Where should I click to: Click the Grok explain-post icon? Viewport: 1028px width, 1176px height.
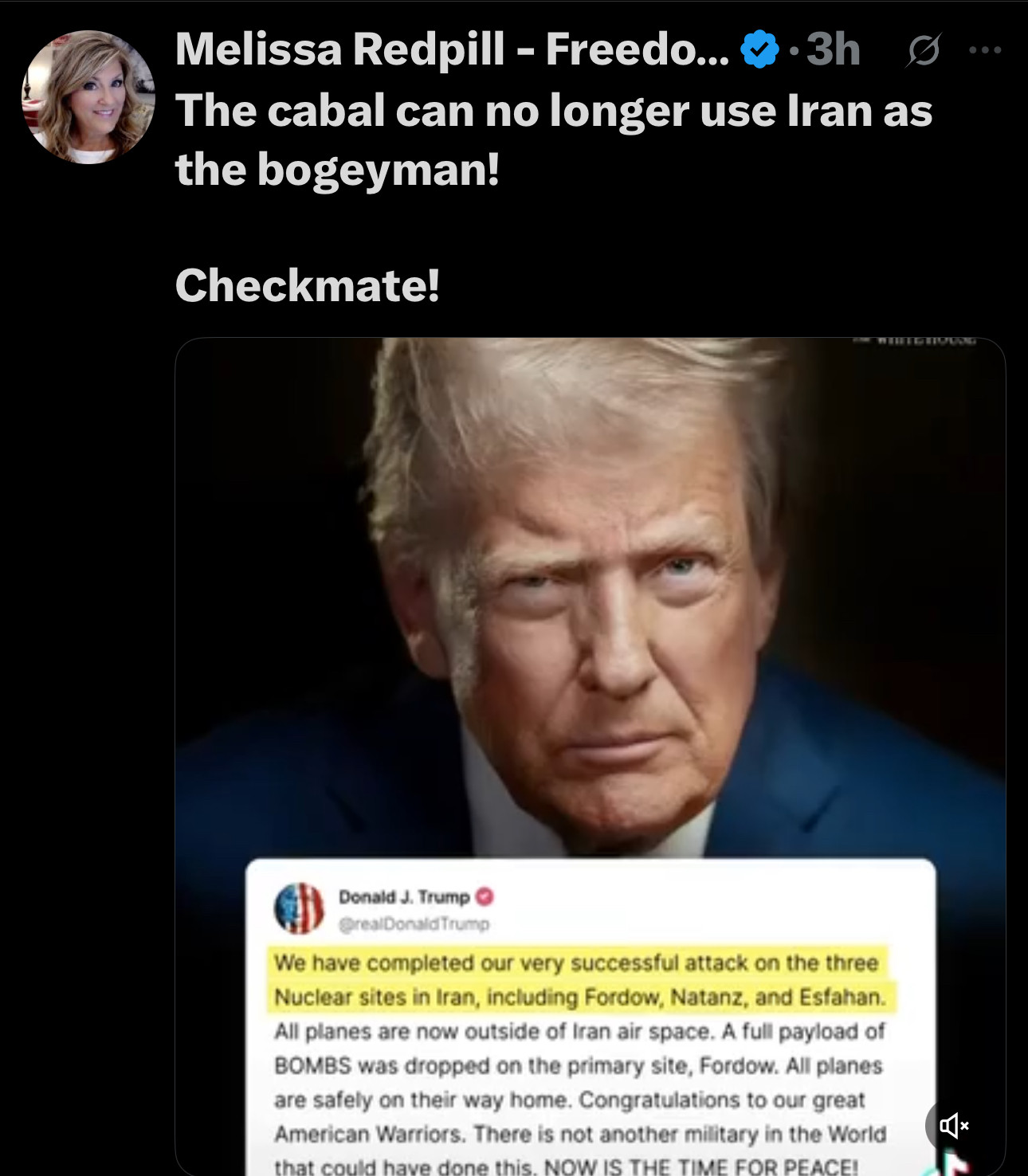[924, 50]
